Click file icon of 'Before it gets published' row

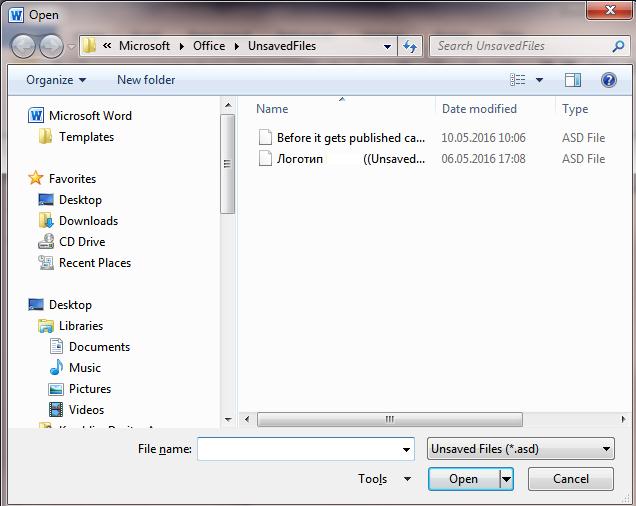click(265, 137)
